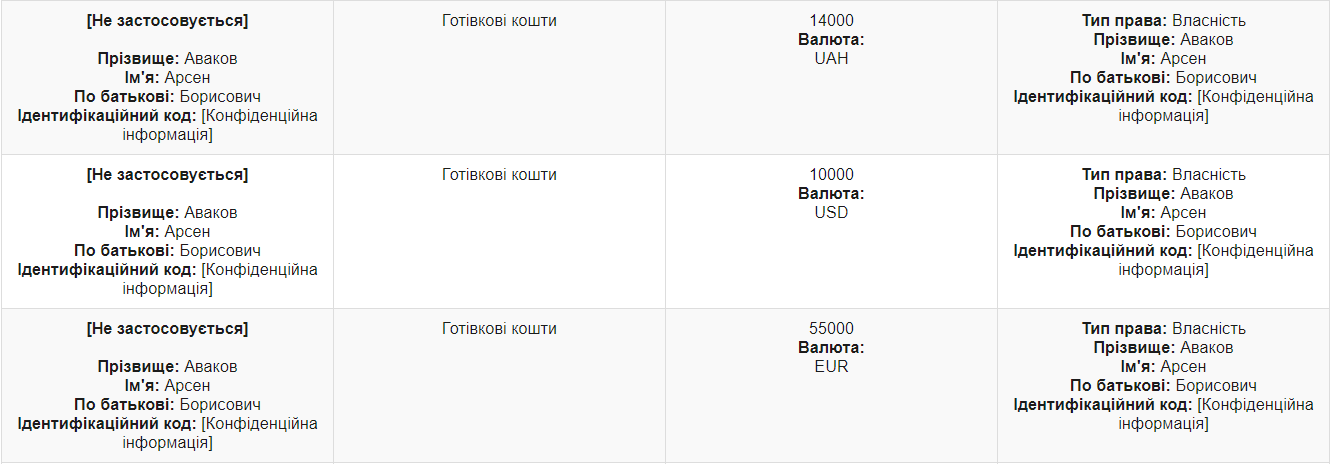Click the 10000 amount value
Screen dimensions: 1330x464
point(831,174)
